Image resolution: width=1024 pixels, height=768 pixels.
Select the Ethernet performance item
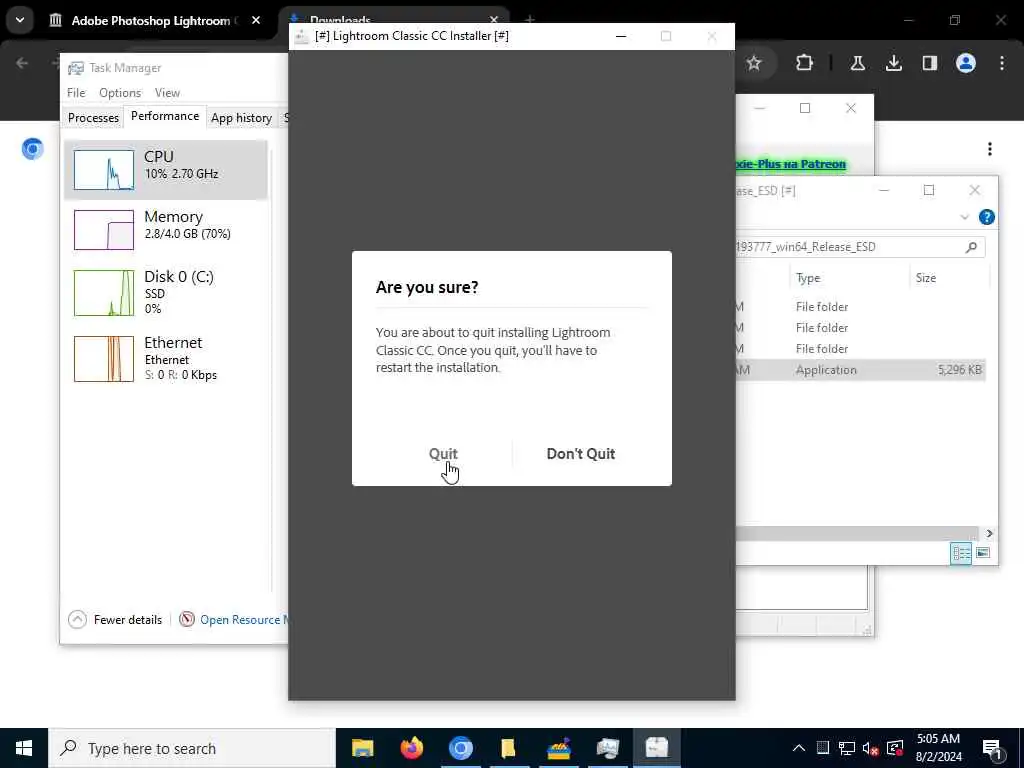(166, 358)
